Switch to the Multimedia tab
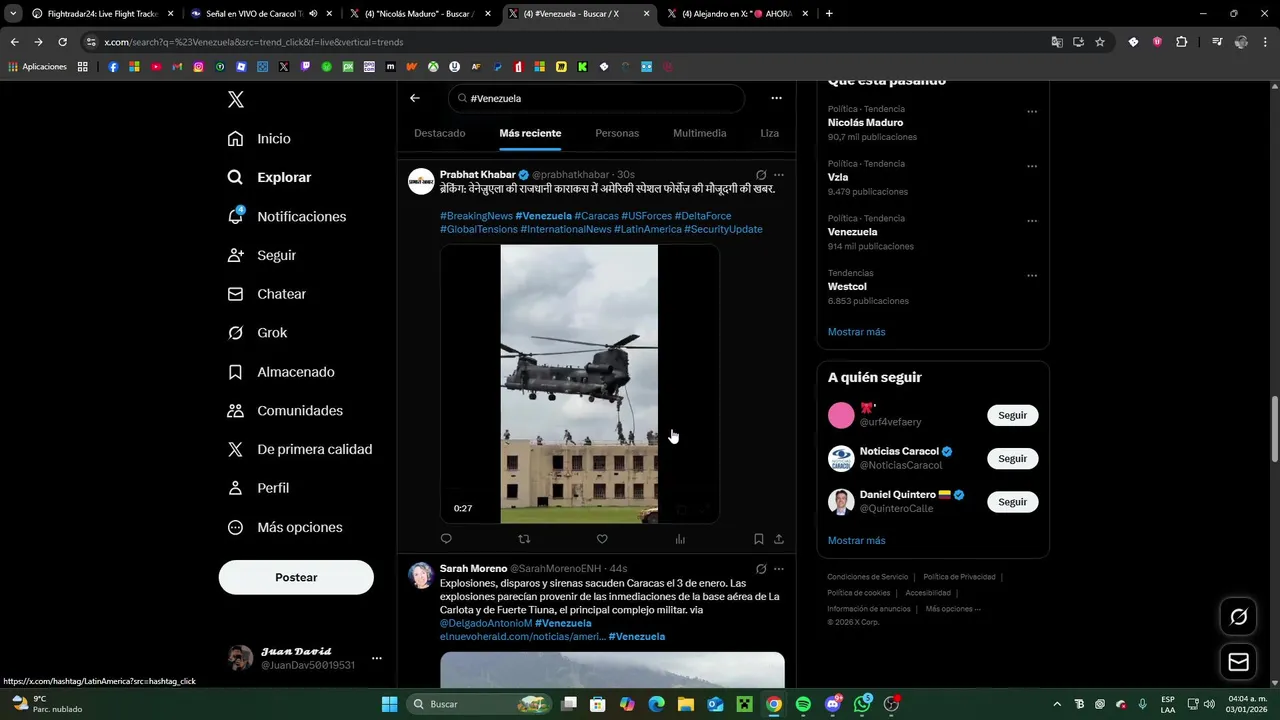The image size is (1280, 720). click(x=699, y=133)
